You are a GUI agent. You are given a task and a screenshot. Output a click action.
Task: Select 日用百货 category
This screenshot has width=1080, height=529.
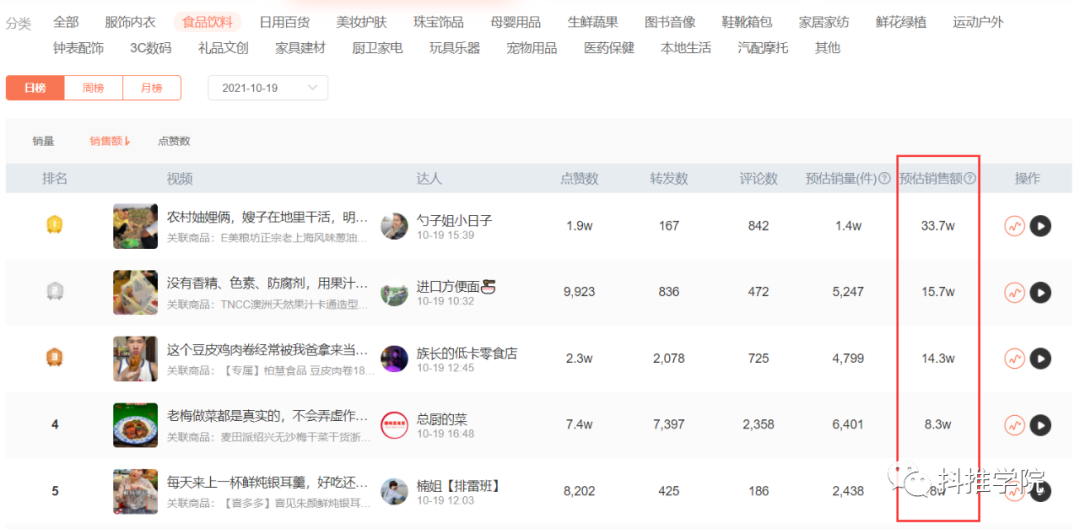[x=284, y=22]
